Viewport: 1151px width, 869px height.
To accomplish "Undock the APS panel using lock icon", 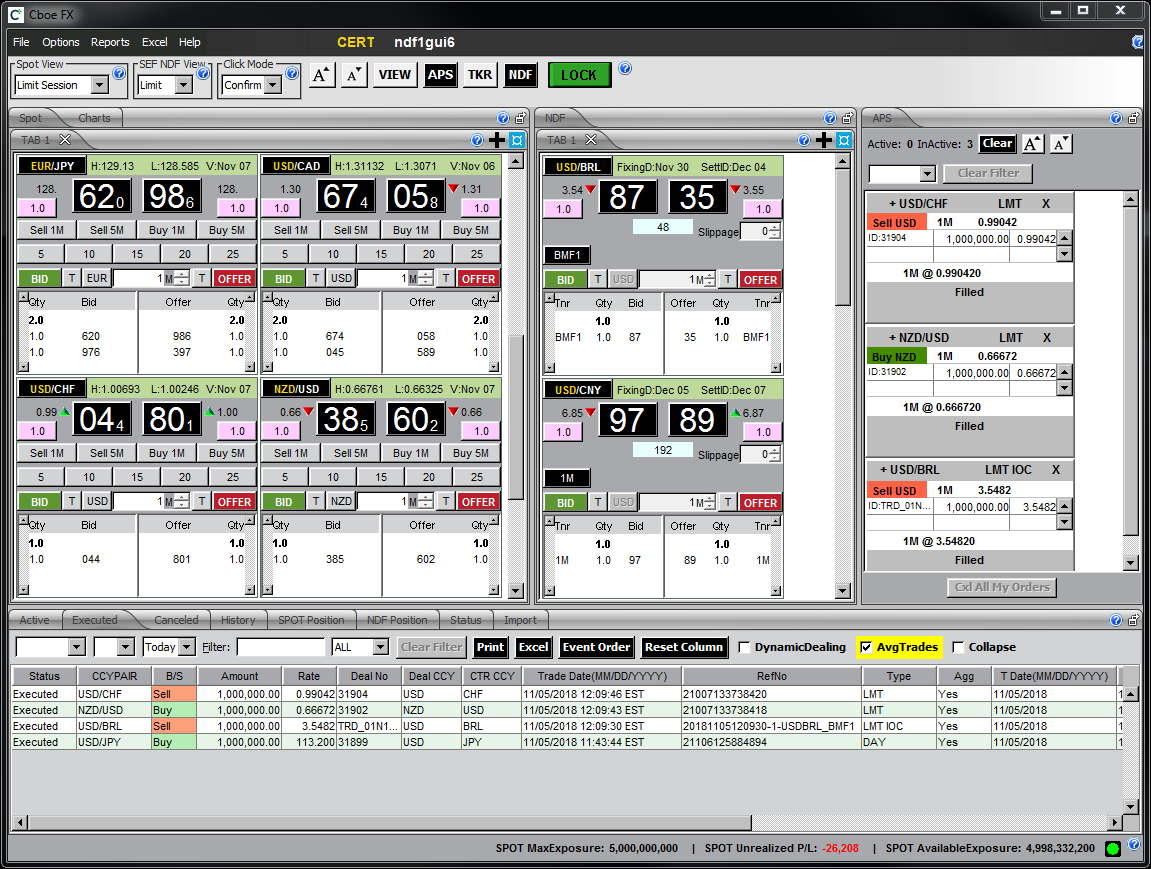I will [1133, 118].
